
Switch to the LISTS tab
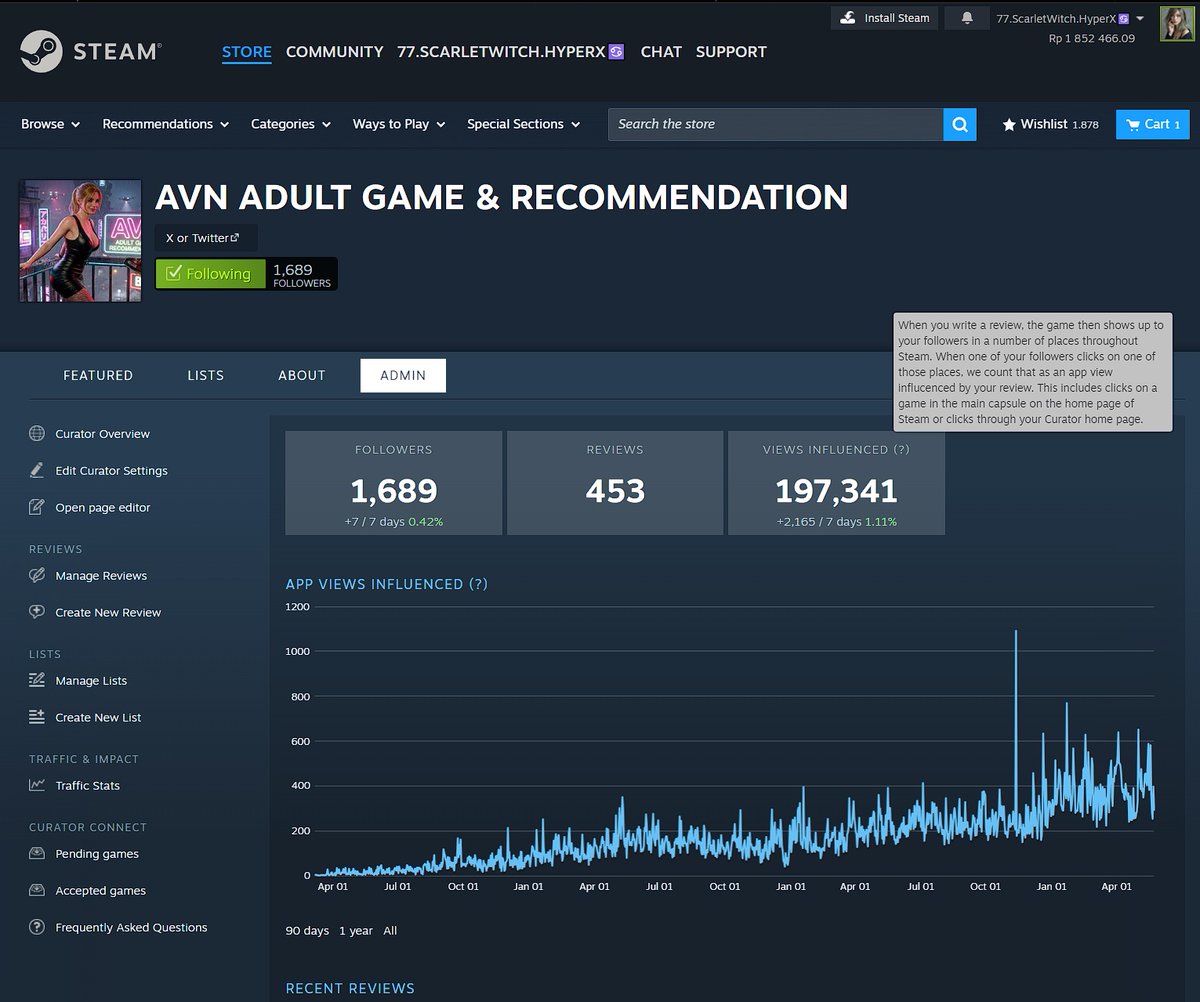[206, 375]
